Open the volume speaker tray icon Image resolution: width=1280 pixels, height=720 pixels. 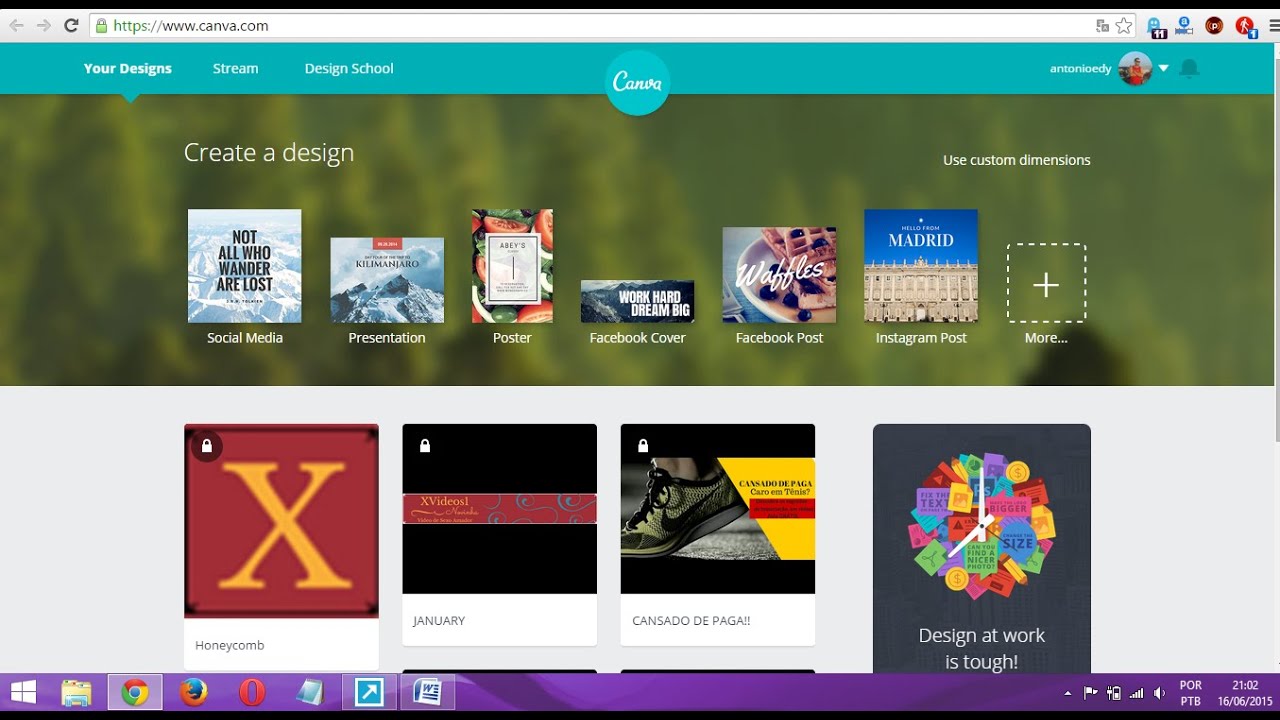[x=1159, y=693]
